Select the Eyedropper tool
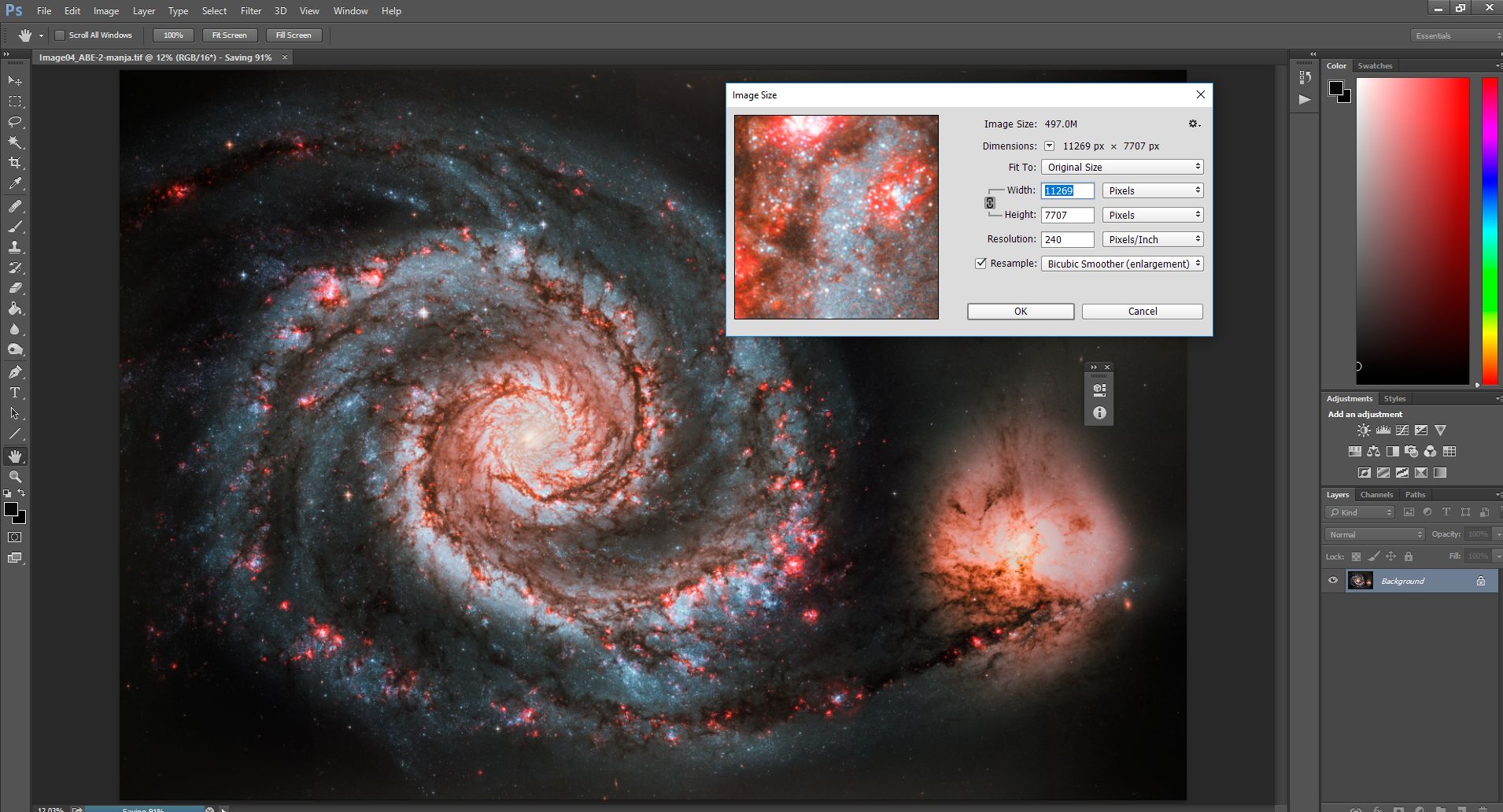This screenshot has width=1503, height=812. tap(15, 184)
